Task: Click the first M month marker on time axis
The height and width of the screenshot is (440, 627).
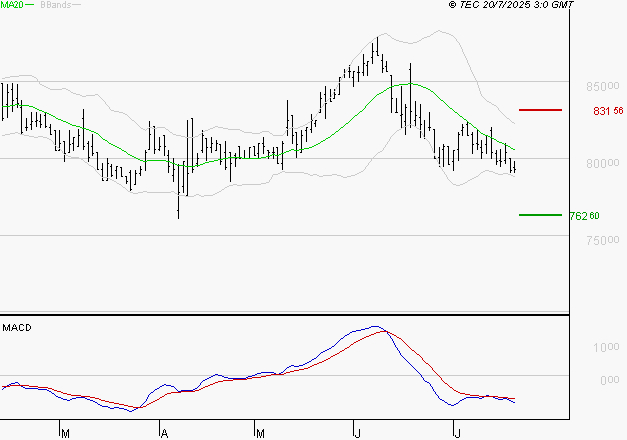Action: (66, 433)
